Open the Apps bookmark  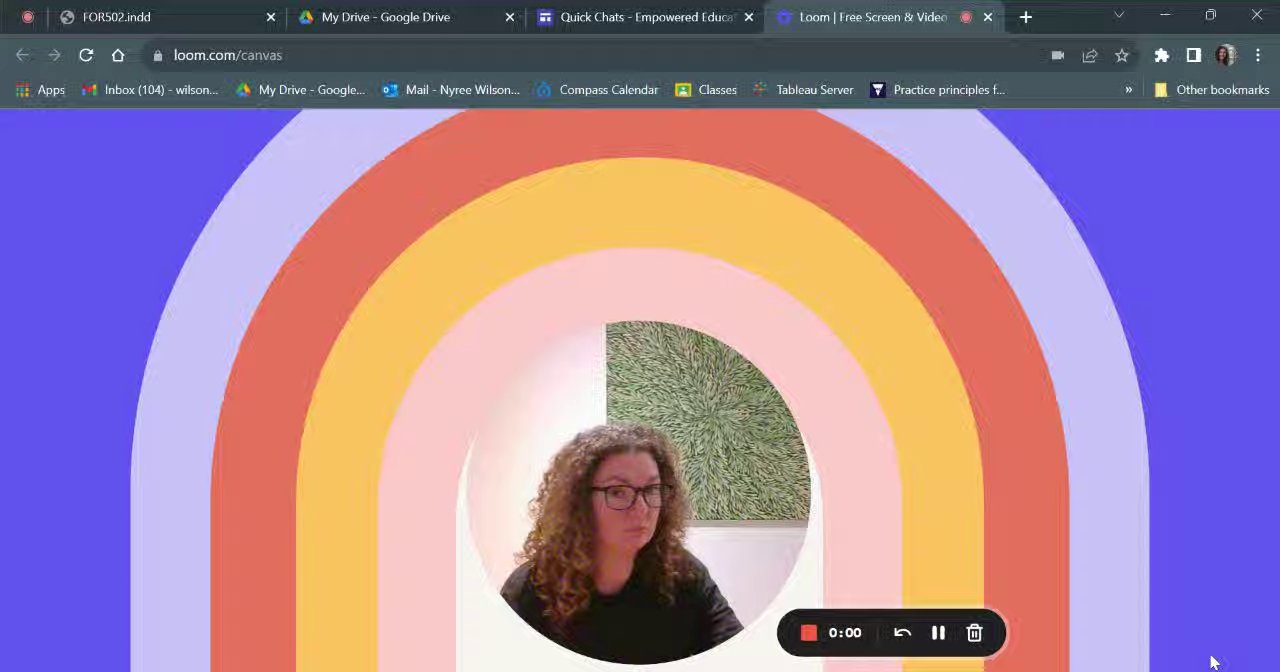pyautogui.click(x=40, y=90)
